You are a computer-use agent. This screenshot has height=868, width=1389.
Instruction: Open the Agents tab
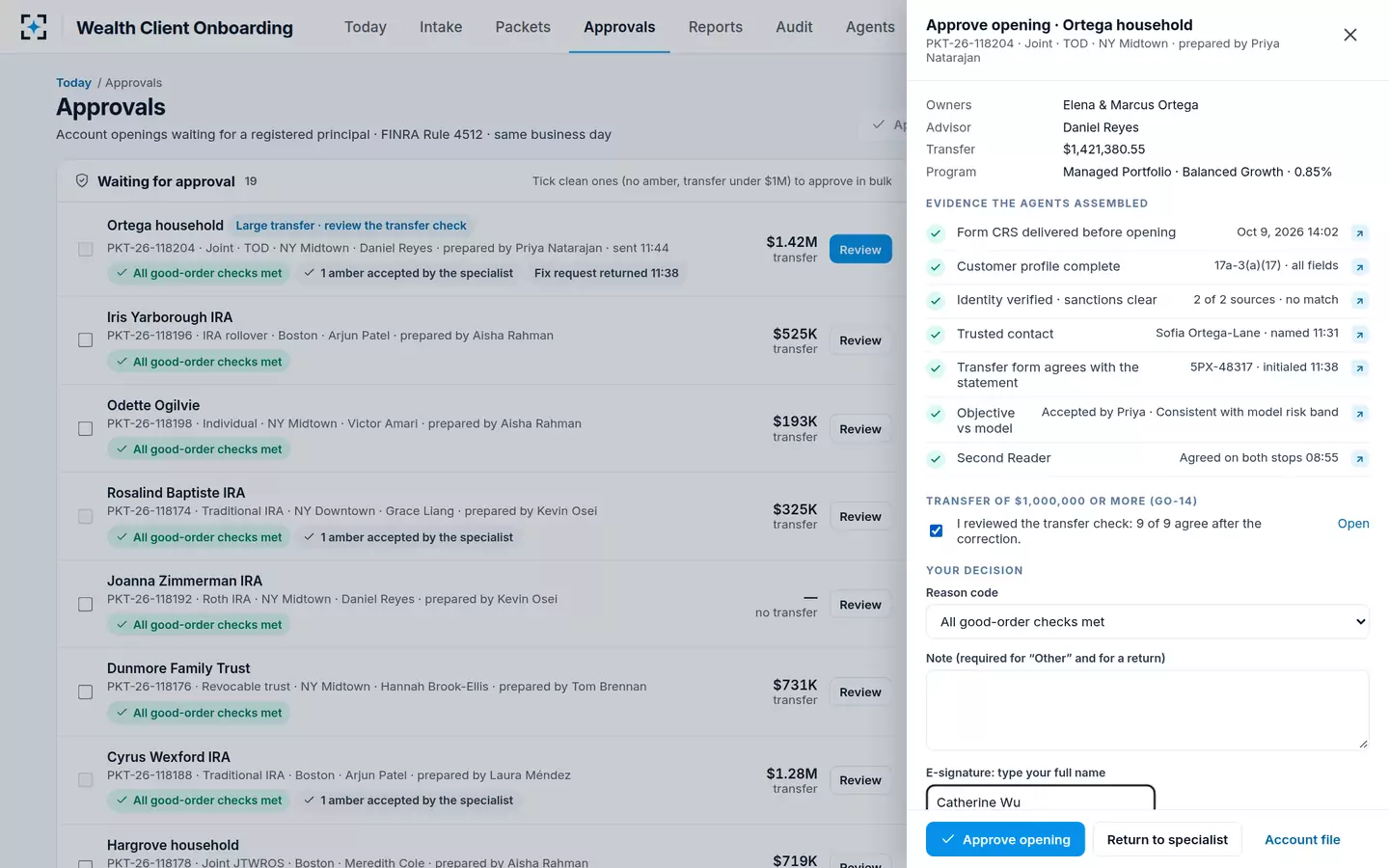(x=870, y=27)
